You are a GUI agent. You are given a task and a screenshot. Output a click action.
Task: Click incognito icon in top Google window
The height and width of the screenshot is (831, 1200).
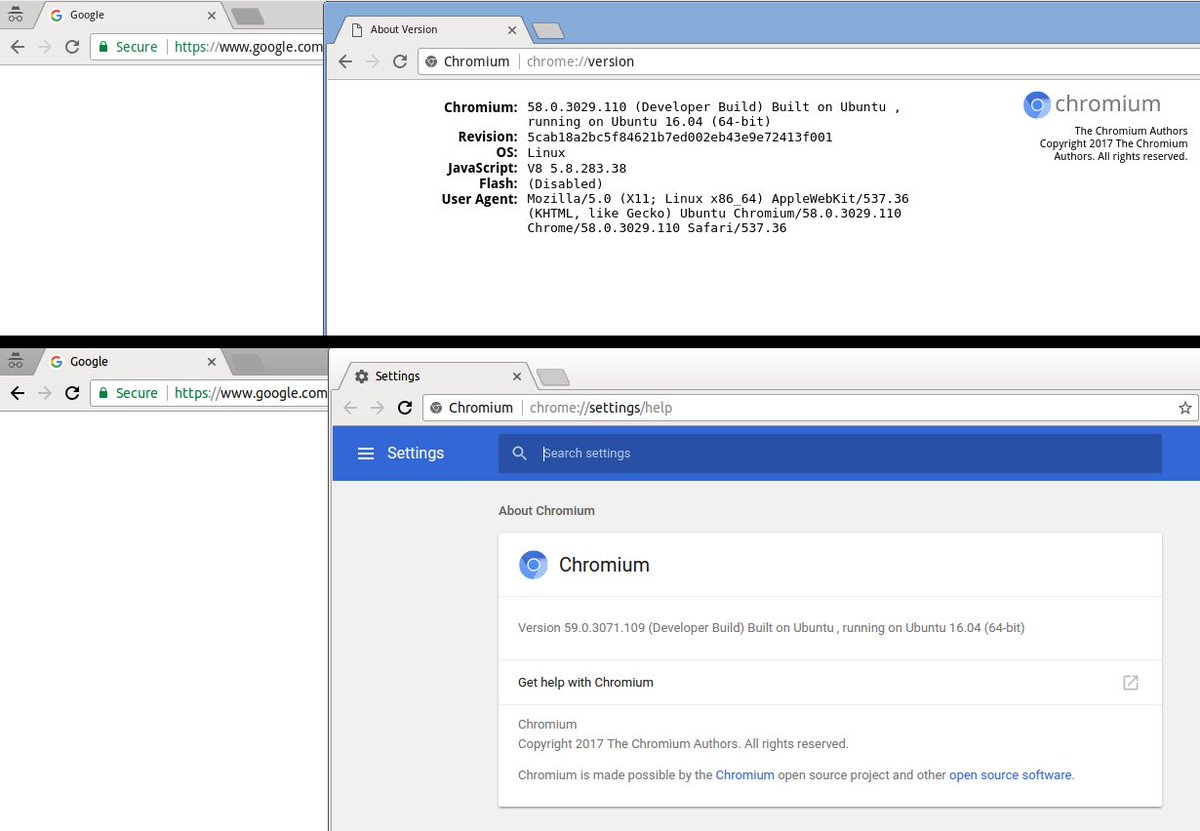(x=15, y=15)
